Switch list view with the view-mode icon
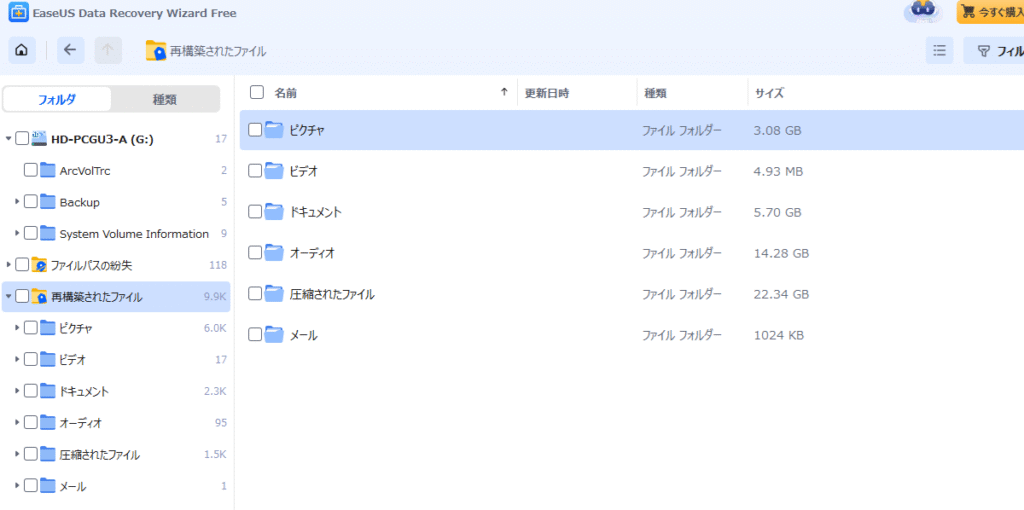The image size is (1024, 510). coord(939,51)
